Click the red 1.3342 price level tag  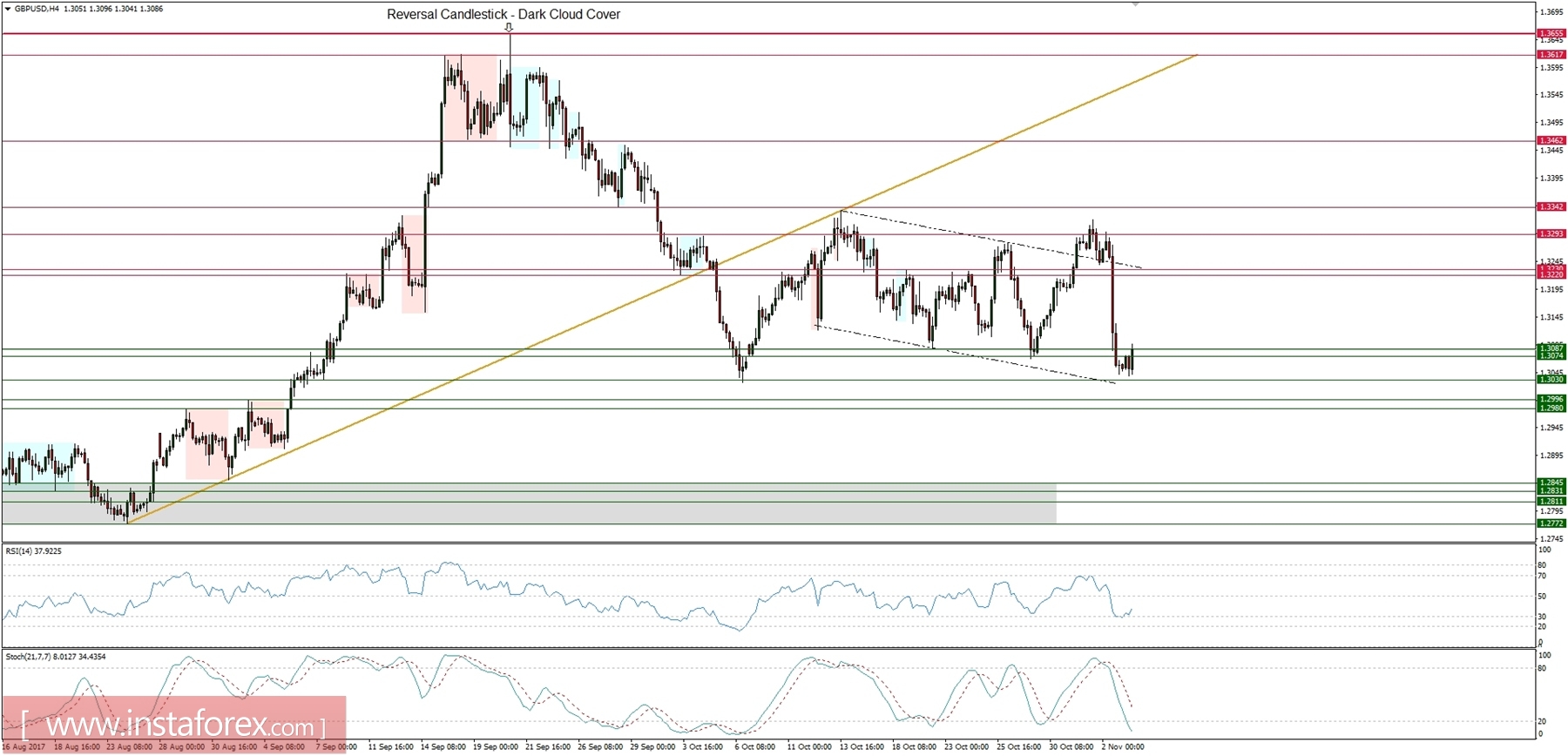[1551, 206]
